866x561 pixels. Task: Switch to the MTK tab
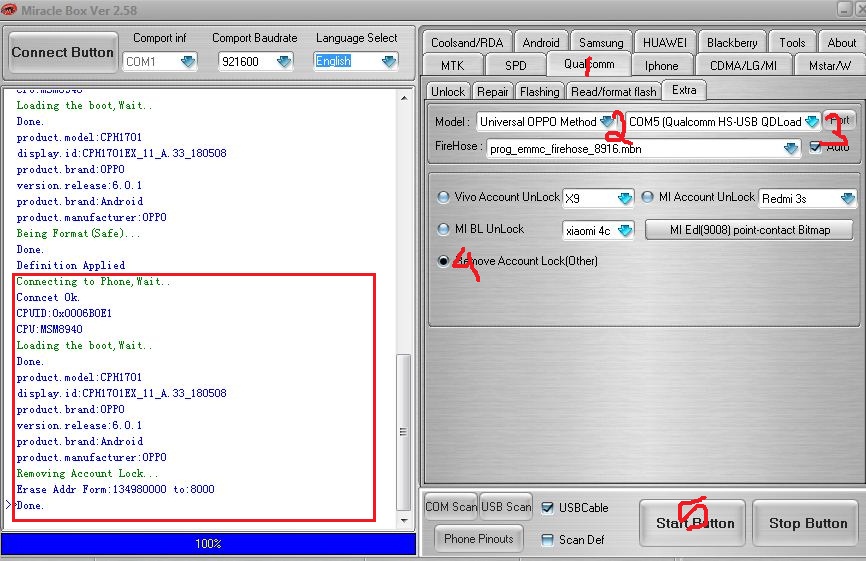click(452, 65)
